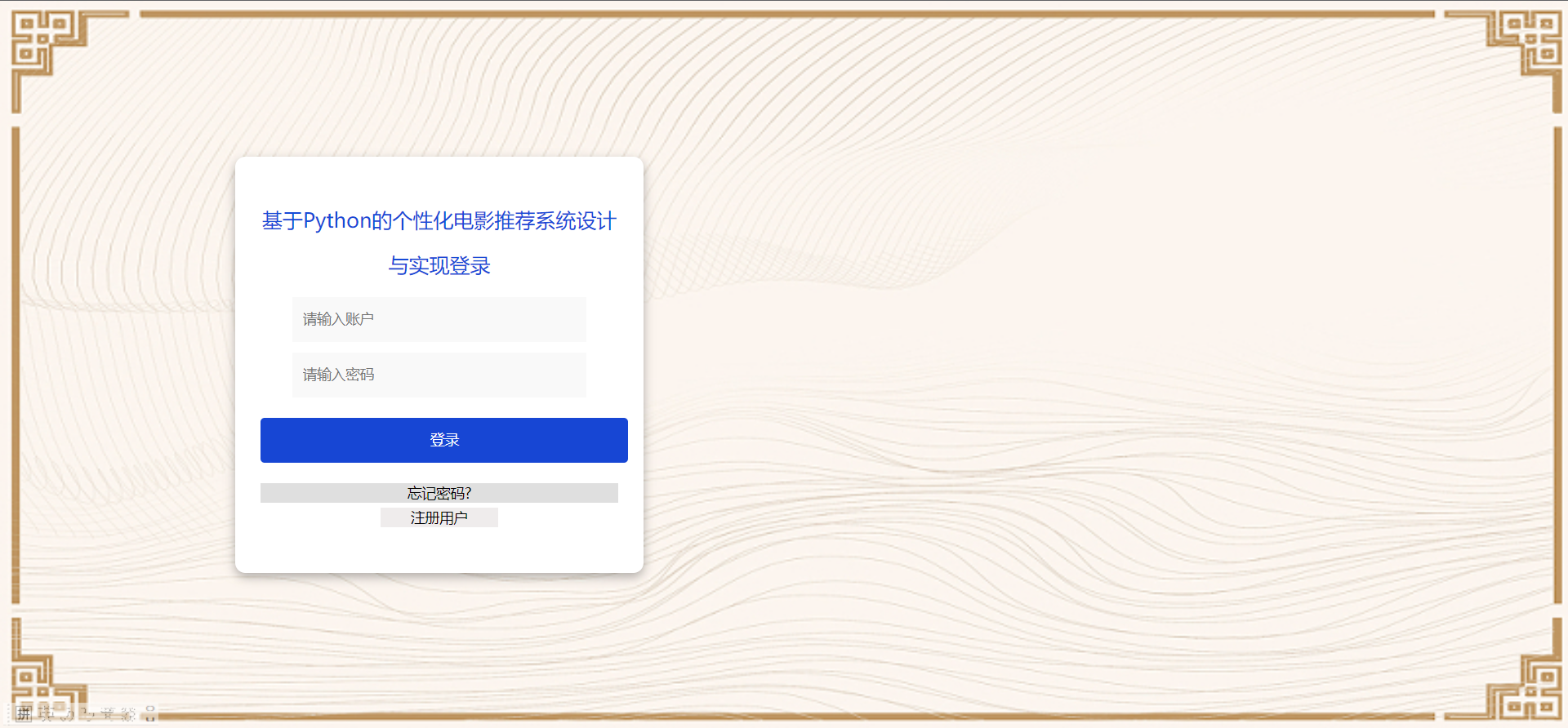1568x728 pixels.
Task: Click blank card area below 注册用户
Action: pyautogui.click(x=439, y=551)
